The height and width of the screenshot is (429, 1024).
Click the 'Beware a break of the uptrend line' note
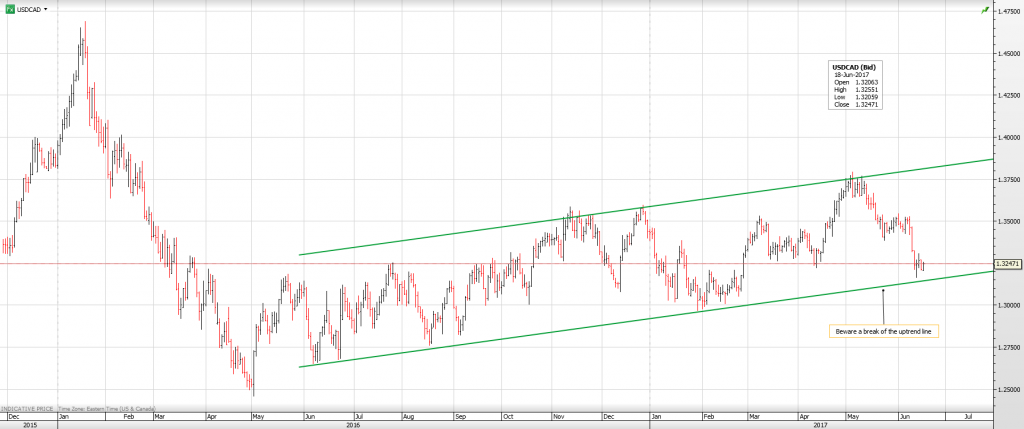(x=884, y=331)
